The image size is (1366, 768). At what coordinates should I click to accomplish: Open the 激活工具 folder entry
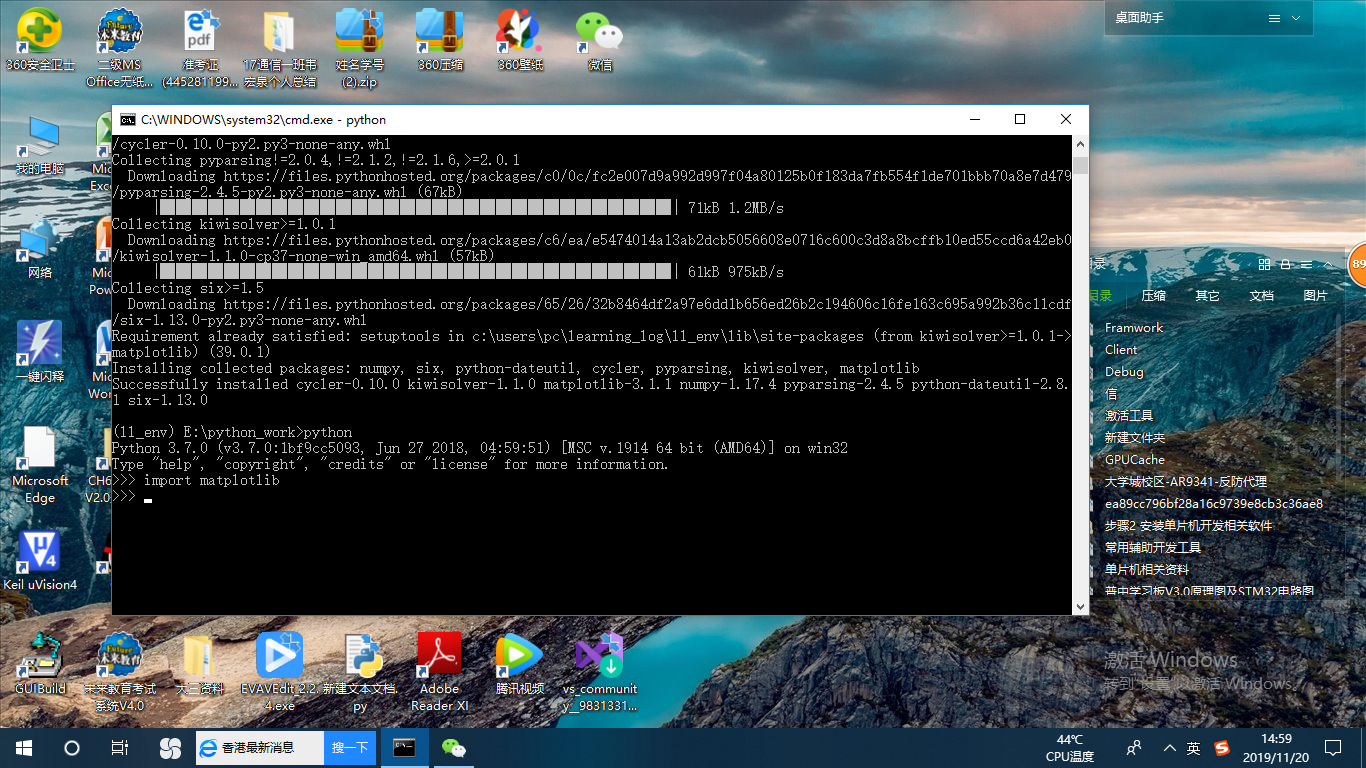click(1129, 416)
